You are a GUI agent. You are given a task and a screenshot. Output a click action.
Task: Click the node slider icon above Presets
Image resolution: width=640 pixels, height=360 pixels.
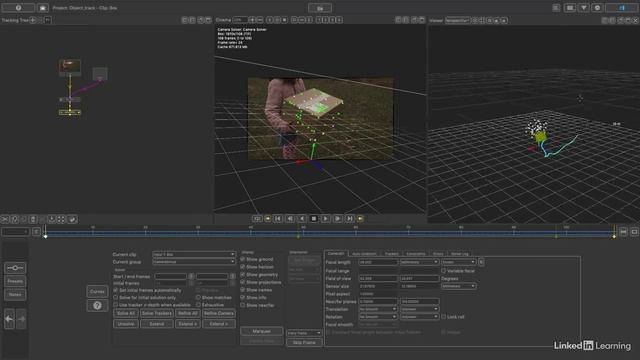15,268
